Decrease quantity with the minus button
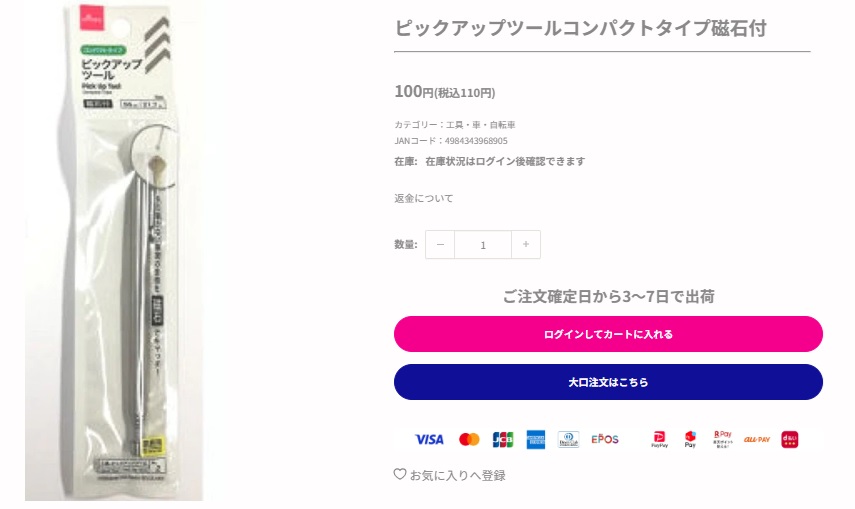This screenshot has height=509, width=855. [x=440, y=245]
